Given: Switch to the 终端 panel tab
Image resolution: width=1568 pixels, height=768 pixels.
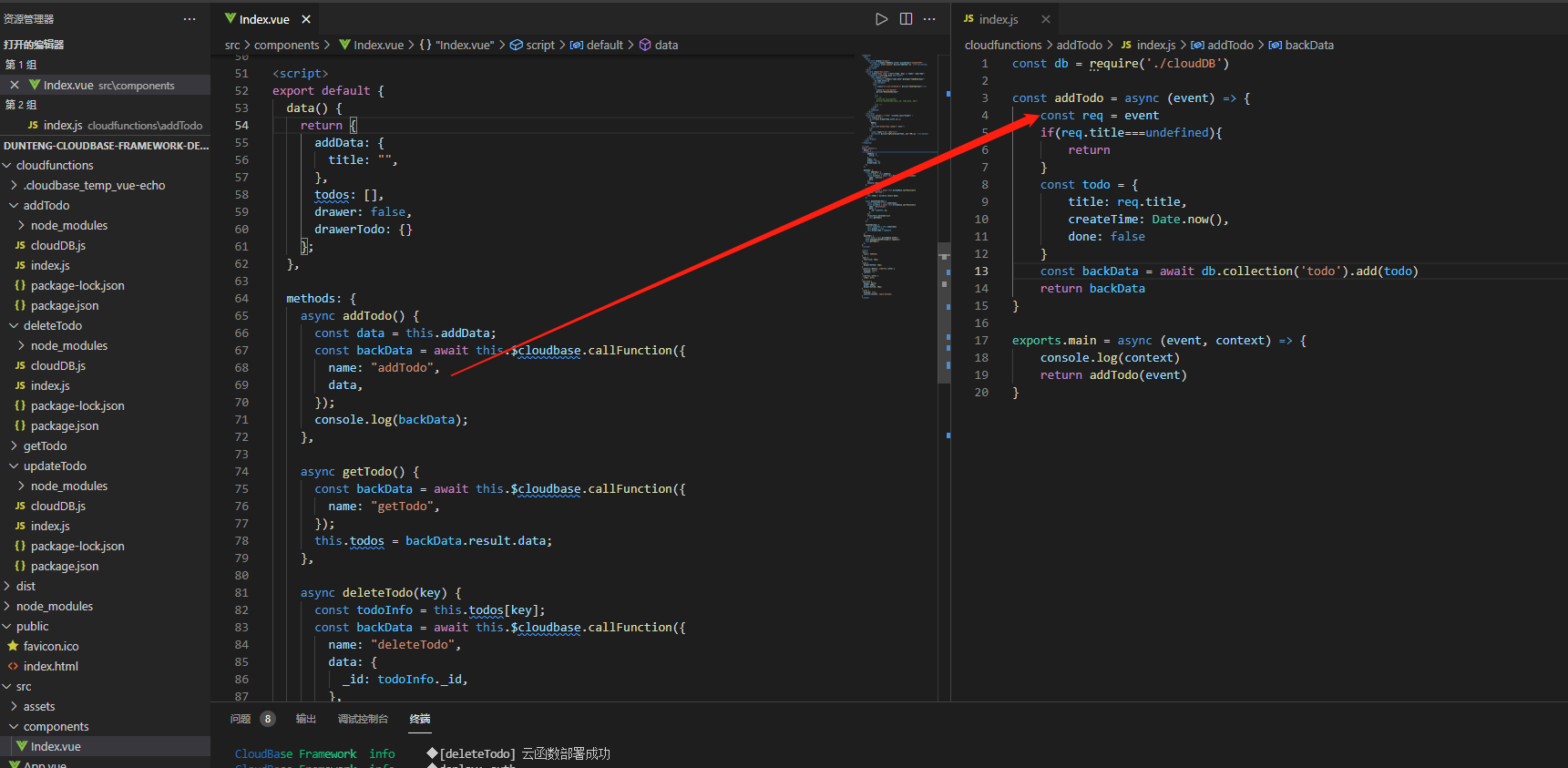Looking at the screenshot, I should (x=420, y=719).
